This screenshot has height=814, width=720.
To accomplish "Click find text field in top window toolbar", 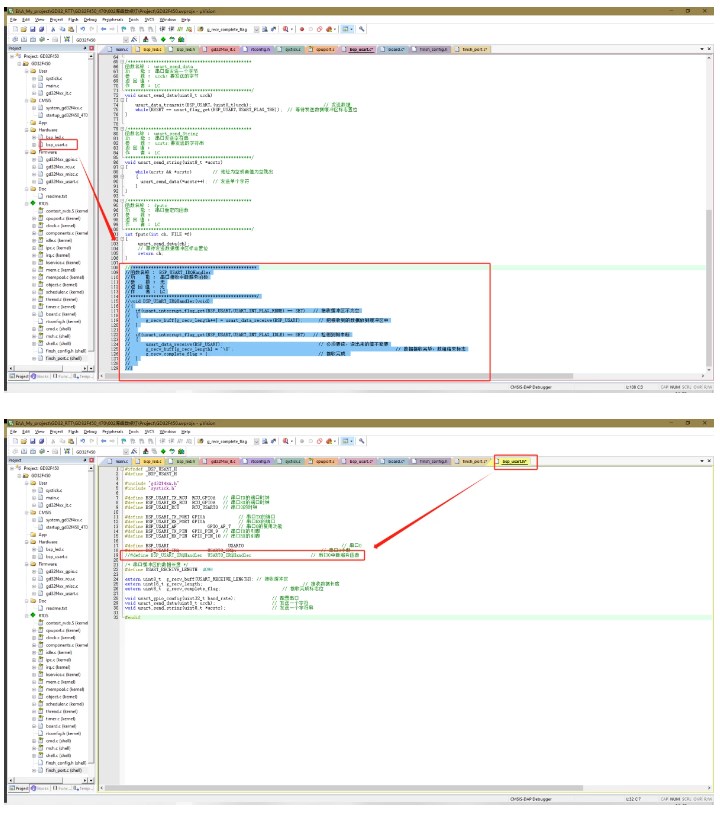I will click(229, 30).
